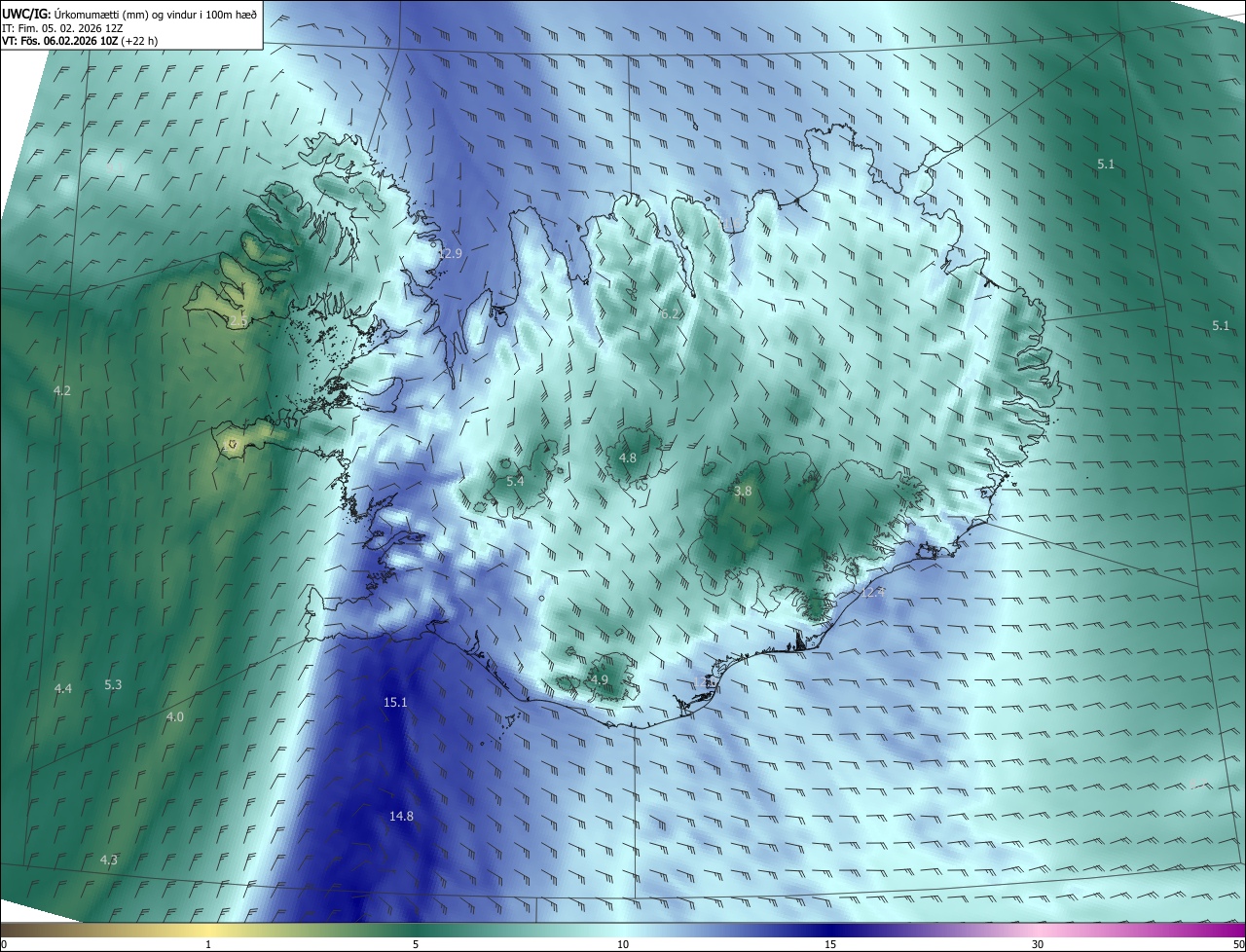Click the '0' tick on the color scale
This screenshot has height=952, width=1246.
[4, 944]
